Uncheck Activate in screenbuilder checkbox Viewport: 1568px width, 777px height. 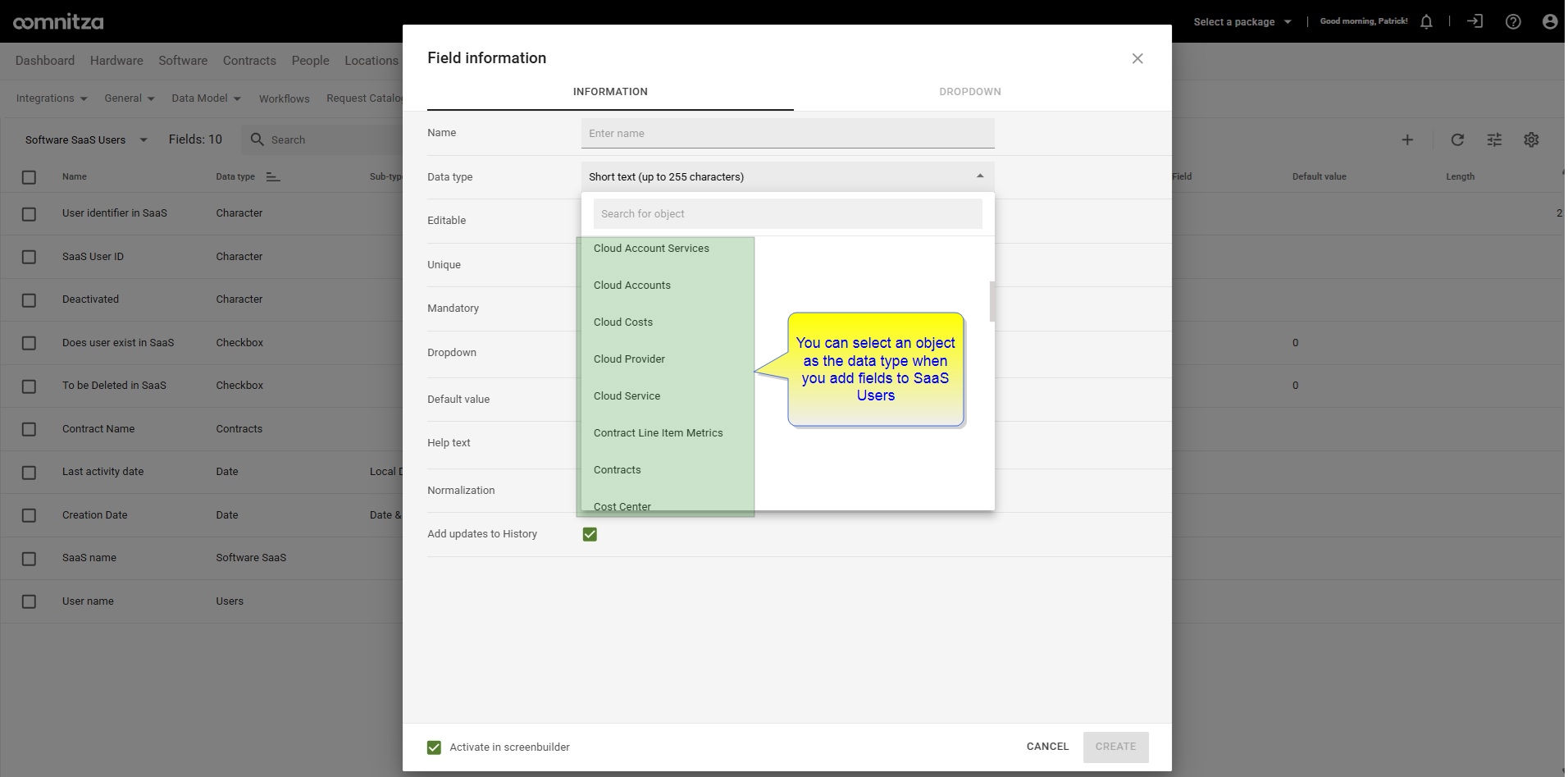tap(434, 747)
